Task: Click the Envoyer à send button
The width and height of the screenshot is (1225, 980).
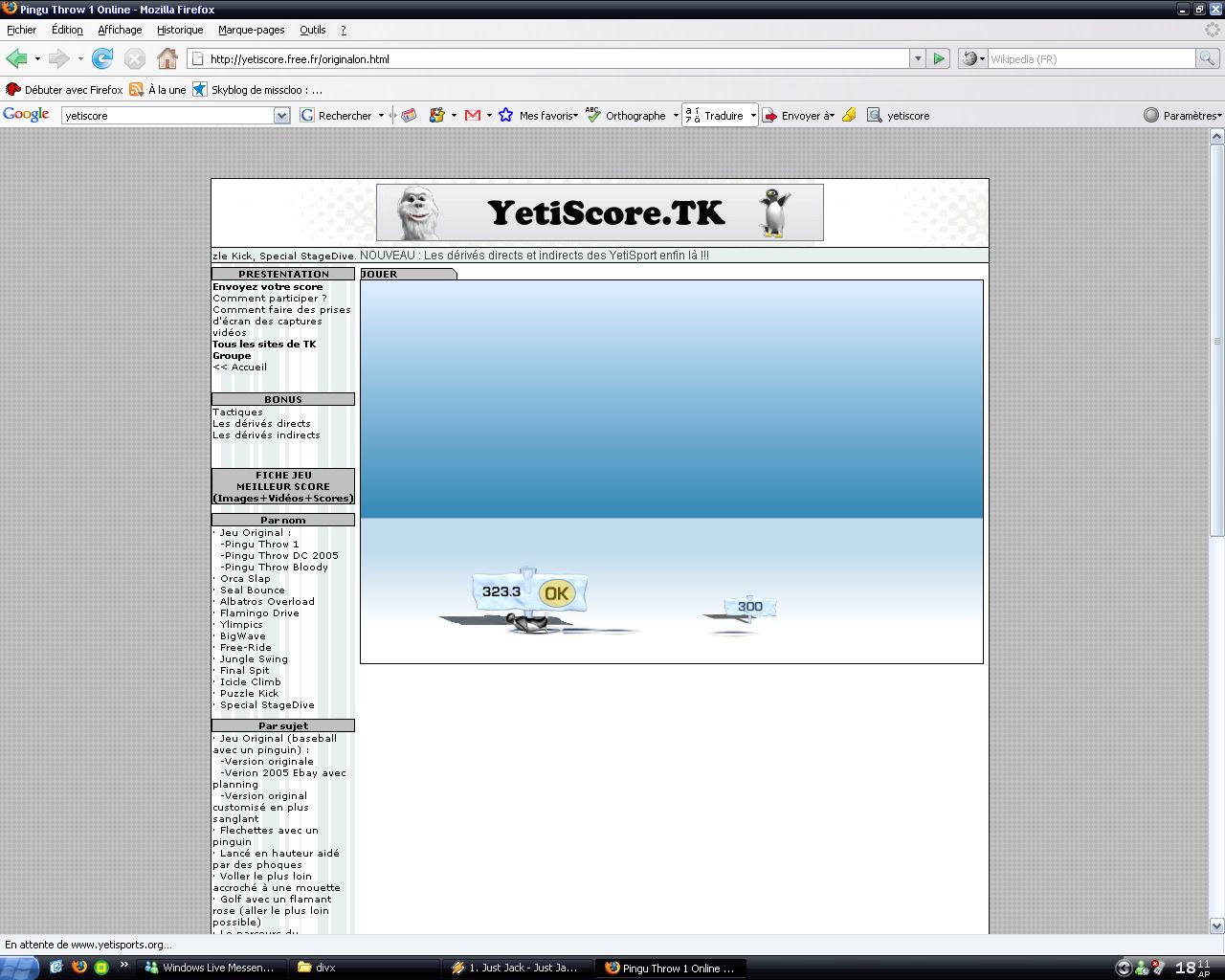Action: [798, 115]
